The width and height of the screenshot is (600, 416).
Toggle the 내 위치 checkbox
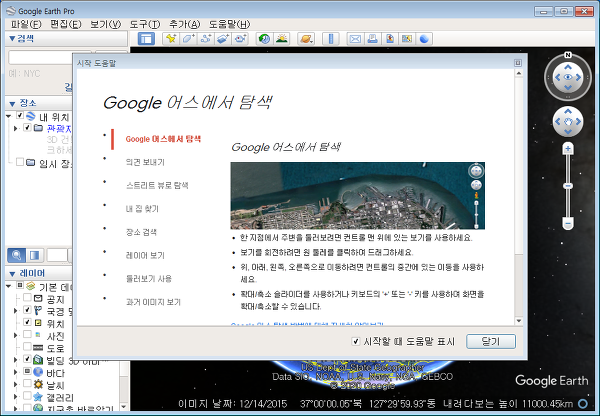pyautogui.click(x=20, y=115)
